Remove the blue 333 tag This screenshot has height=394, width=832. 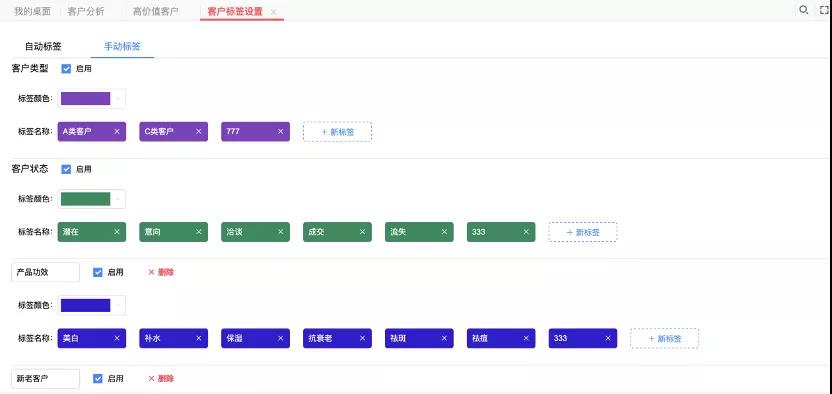(x=608, y=338)
